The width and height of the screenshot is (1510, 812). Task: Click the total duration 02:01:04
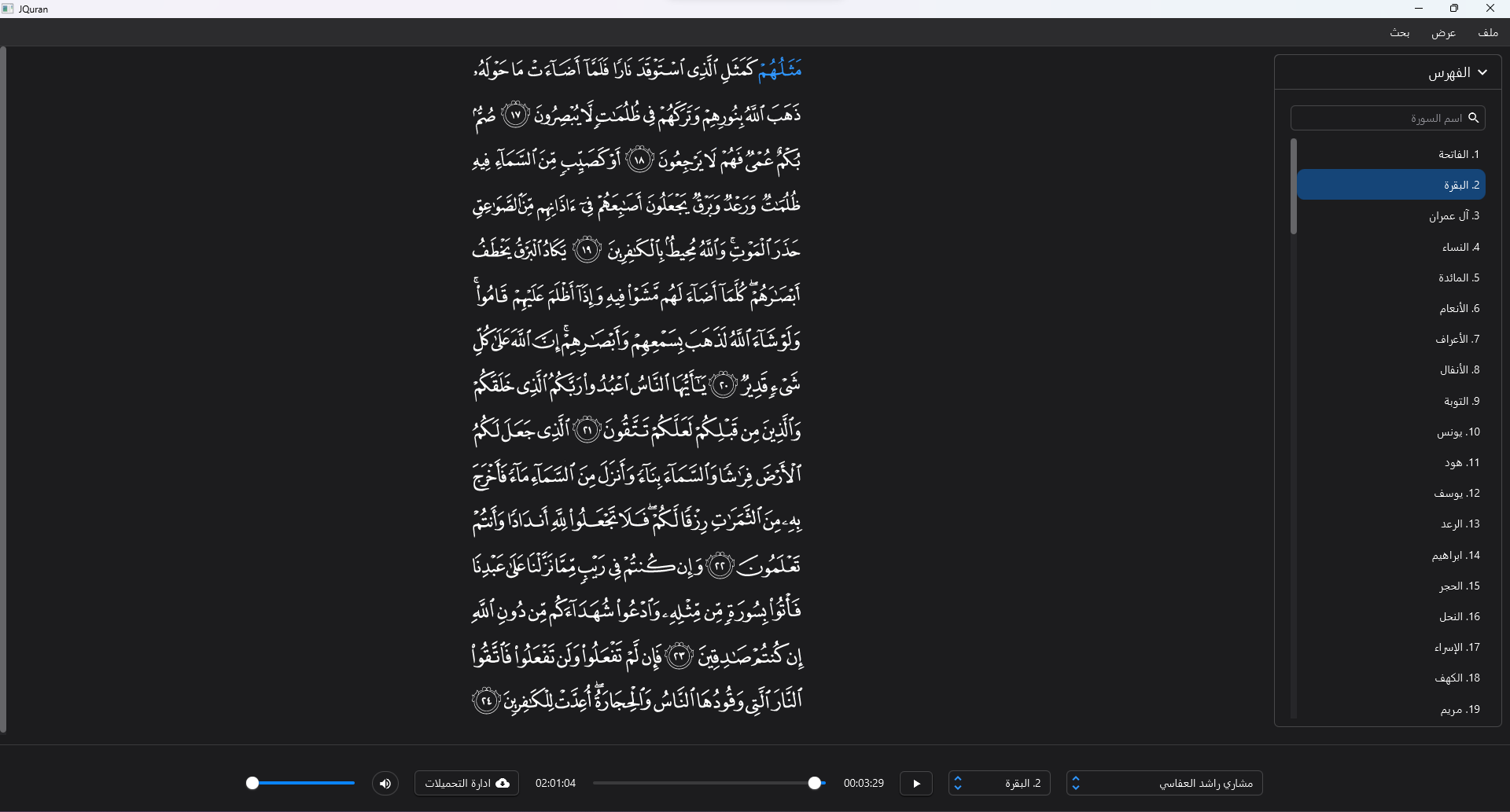coord(555,784)
